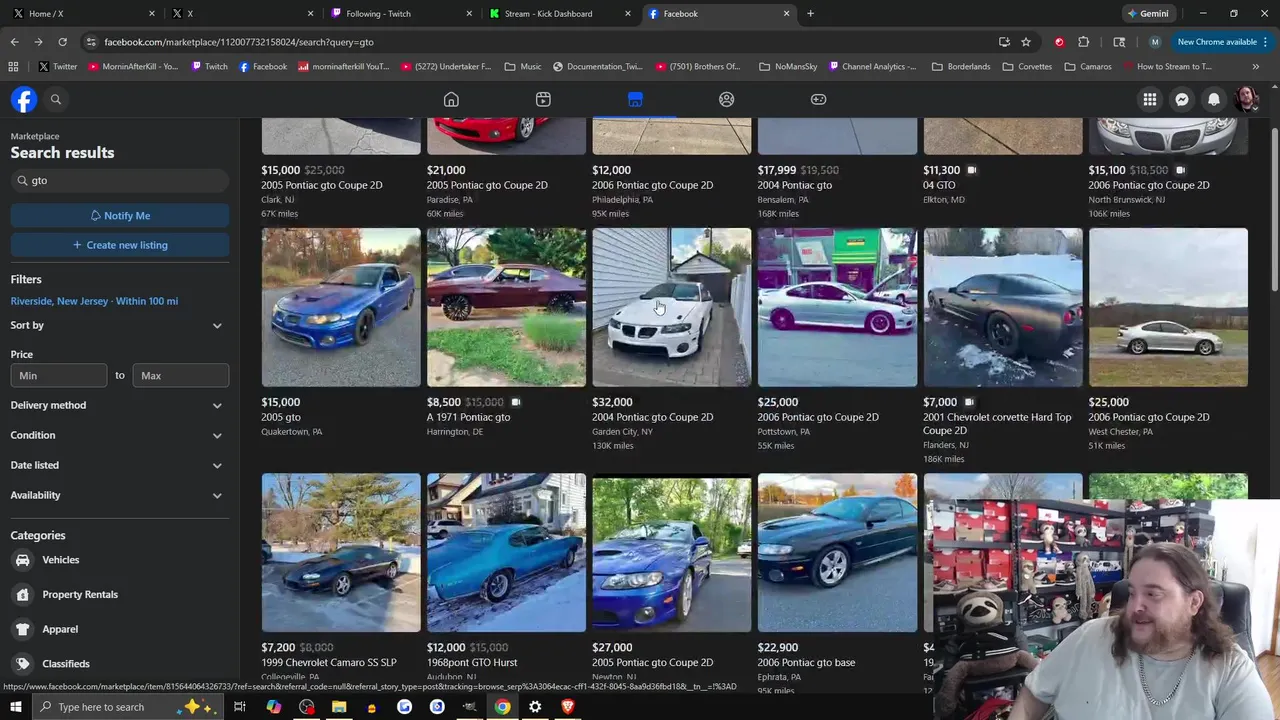Click New Chrome available update button

tap(1222, 42)
